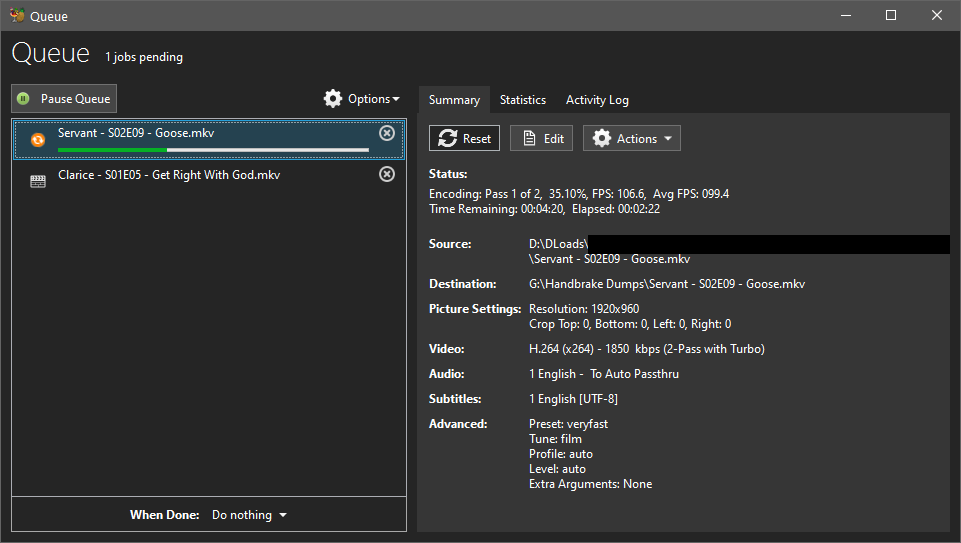This screenshot has height=543, width=961.
Task: Select the Servant - S02E09 - Goose.mkv job
Action: (209, 139)
